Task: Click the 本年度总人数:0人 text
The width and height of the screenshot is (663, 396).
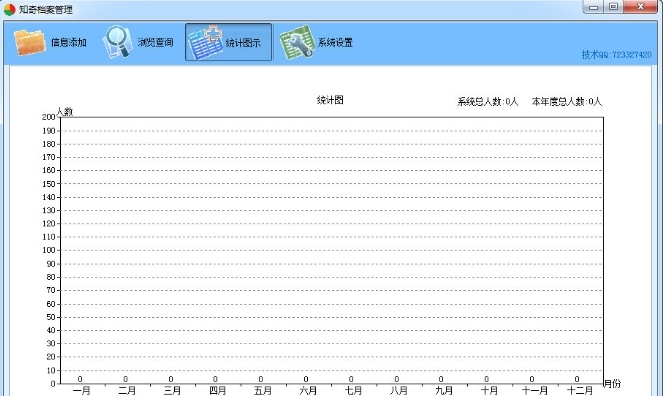Action: coord(567,101)
